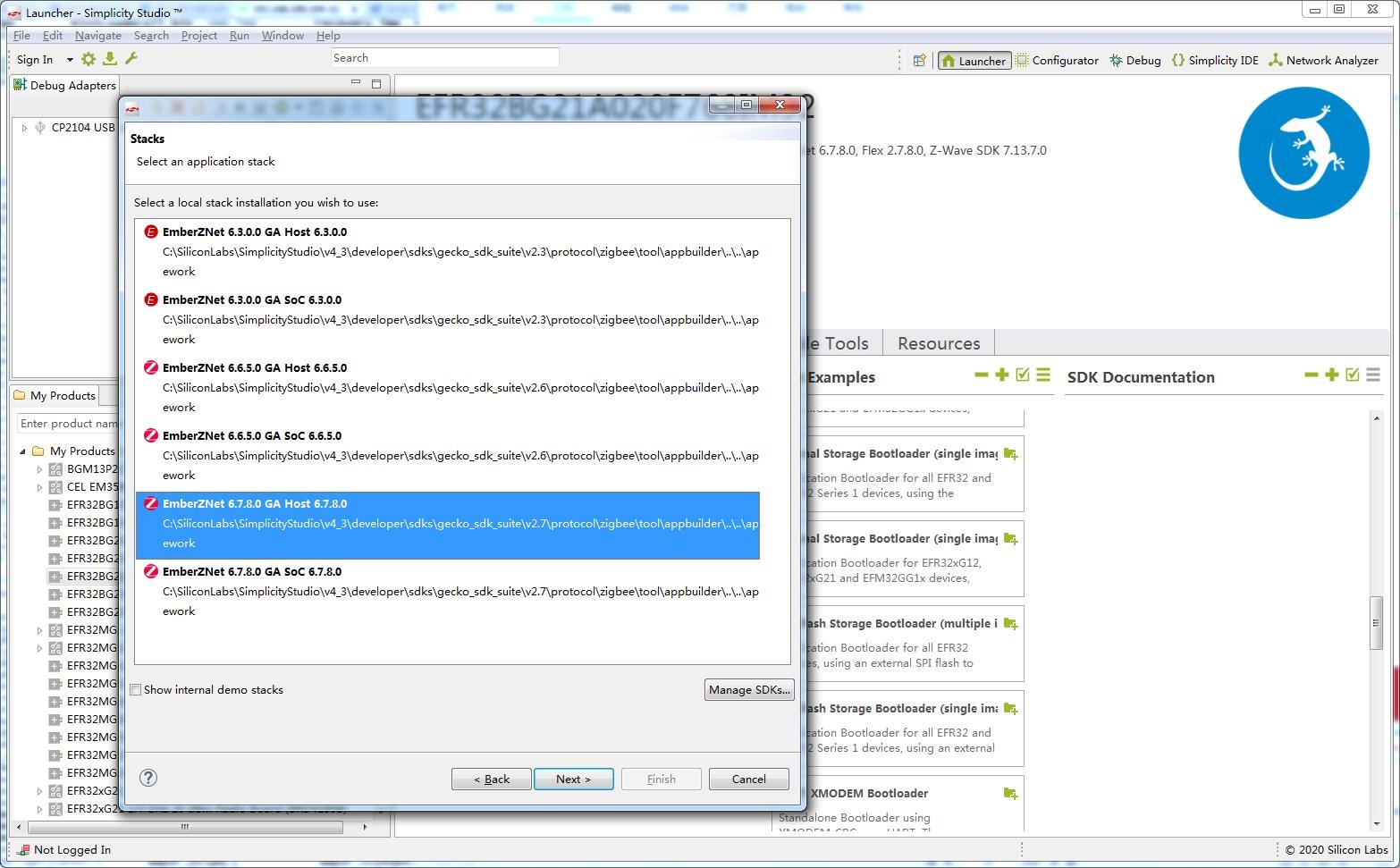
Task: Switch to Launcher perspective
Action: pyautogui.click(x=974, y=60)
